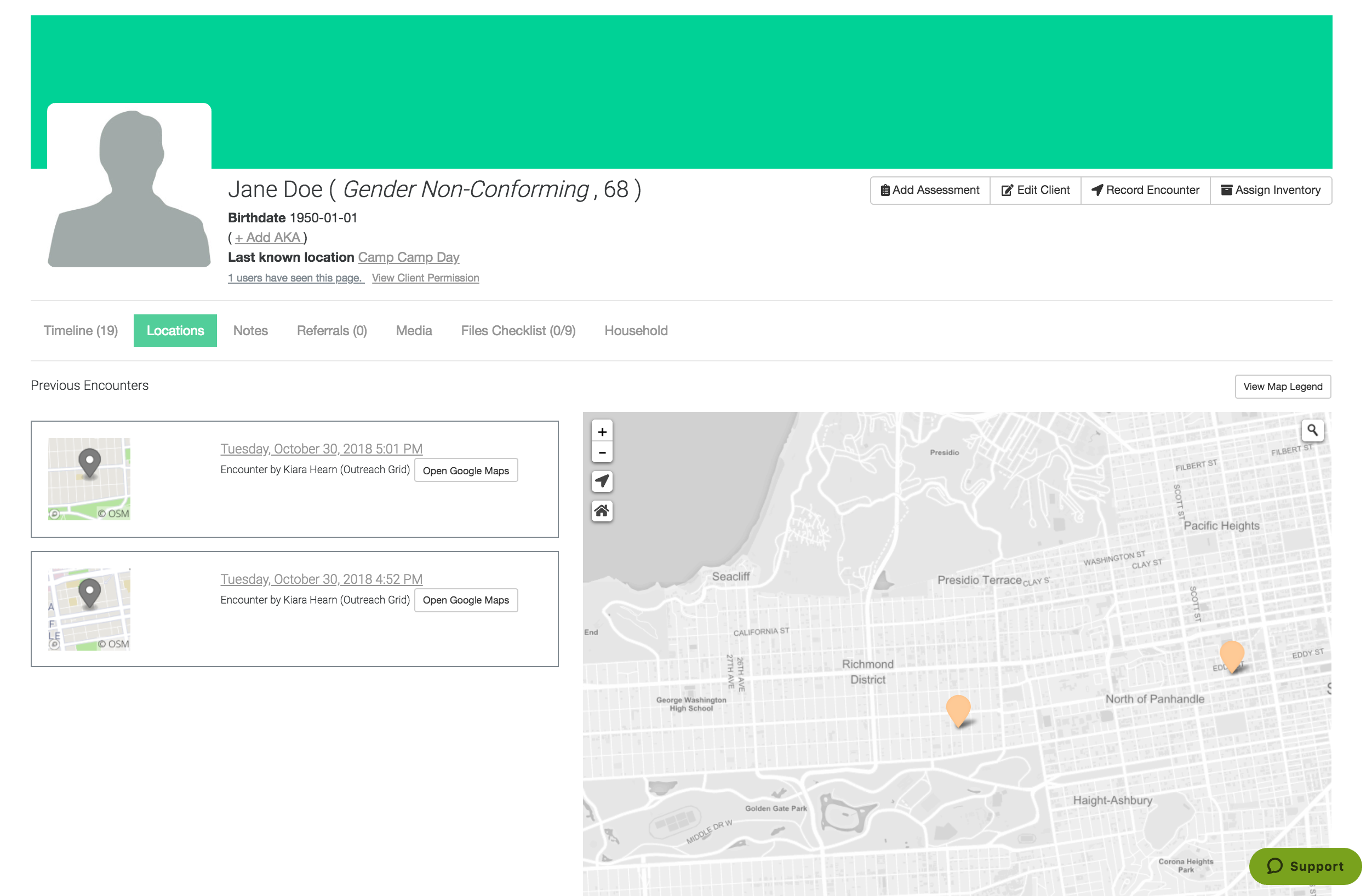Open the Notes tab
This screenshot has width=1372, height=896.
point(250,331)
